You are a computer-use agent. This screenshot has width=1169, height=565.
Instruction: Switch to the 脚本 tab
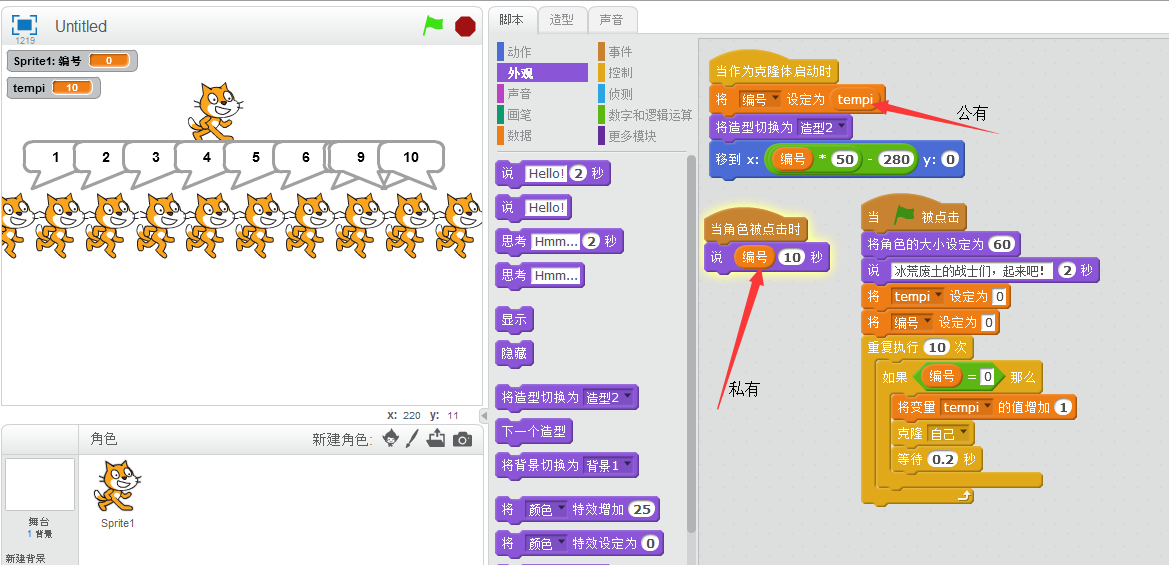(511, 19)
